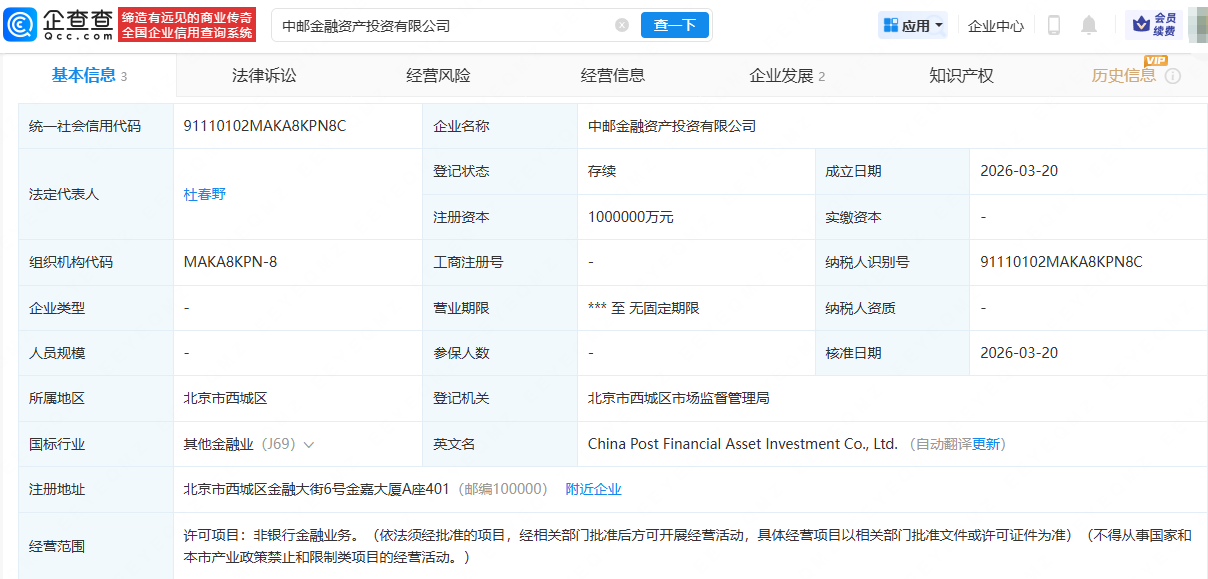Open the 应用 dropdown menu
1208x579 pixels.
pos(912,25)
